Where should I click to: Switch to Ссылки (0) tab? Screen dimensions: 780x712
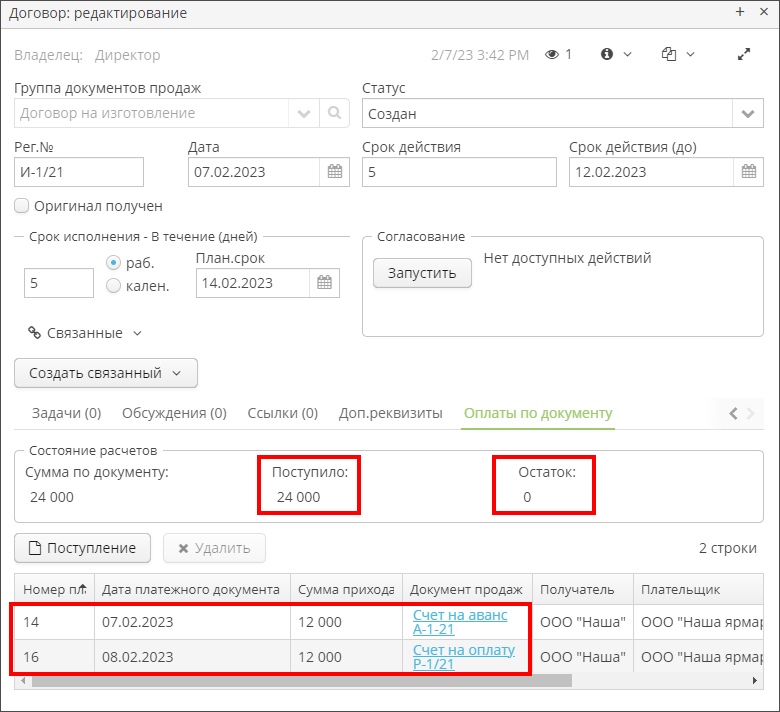point(283,413)
